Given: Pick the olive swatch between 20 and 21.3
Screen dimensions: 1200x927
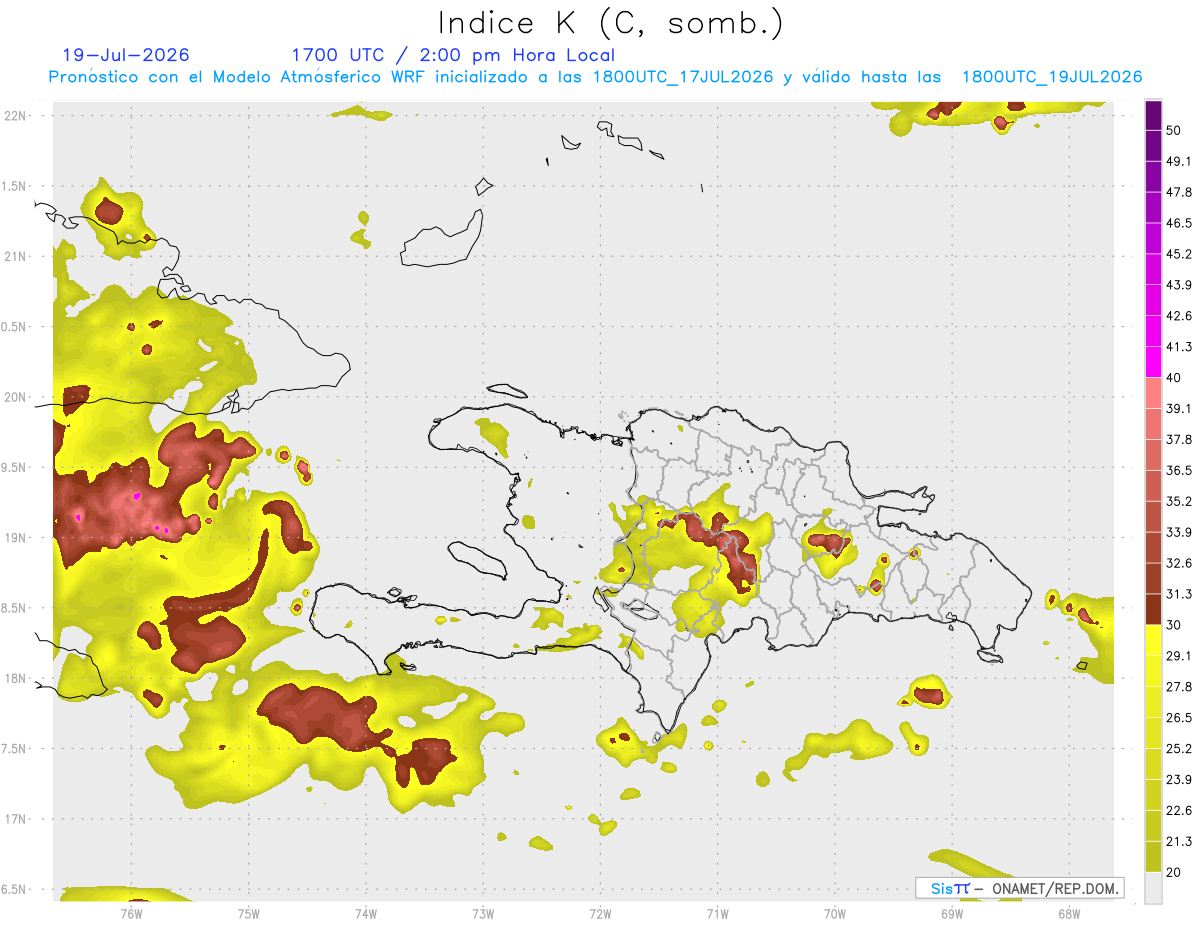Looking at the screenshot, I should [x=1154, y=858].
